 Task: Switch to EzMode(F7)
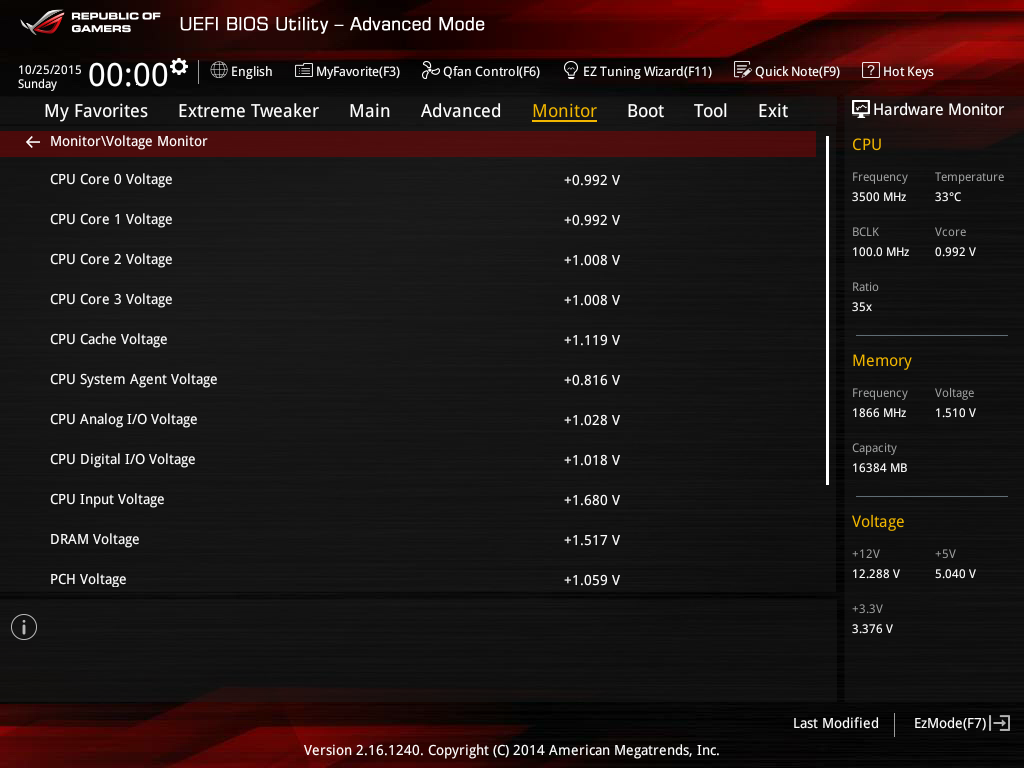coord(950,723)
